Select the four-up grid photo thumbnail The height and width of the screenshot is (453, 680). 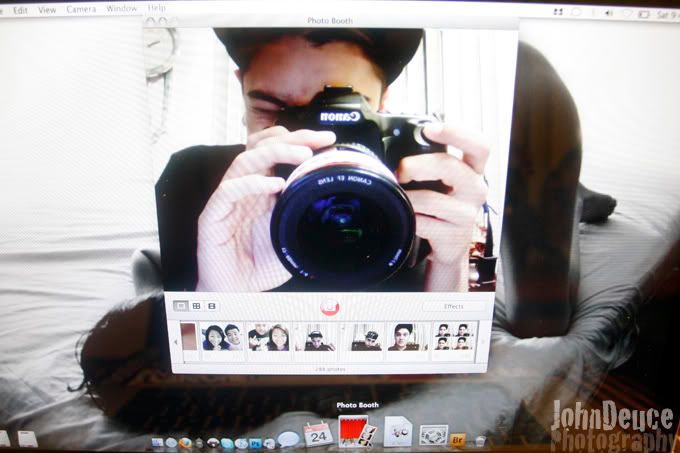pyautogui.click(x=454, y=337)
